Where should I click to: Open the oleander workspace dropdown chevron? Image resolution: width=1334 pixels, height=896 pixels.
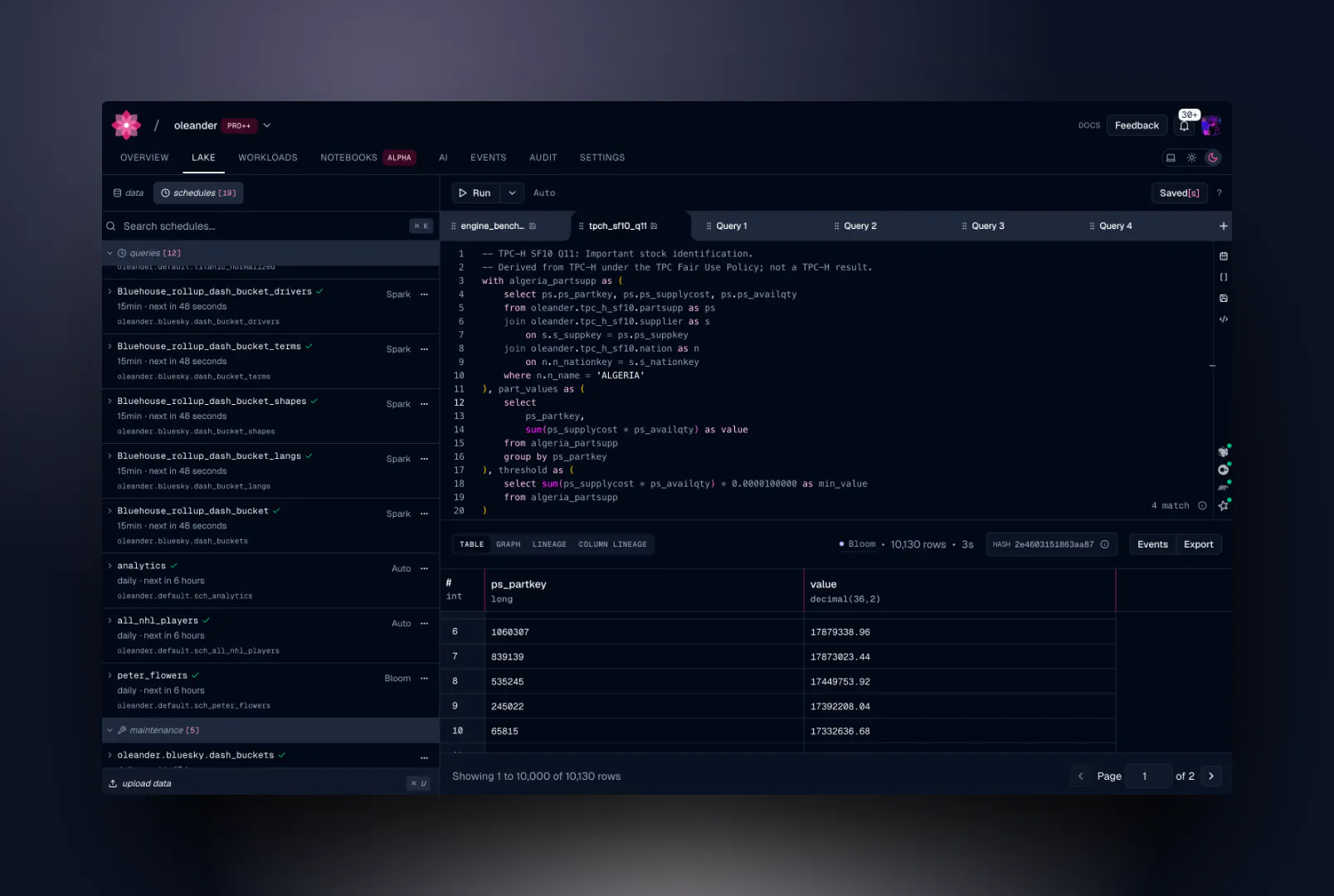click(267, 126)
